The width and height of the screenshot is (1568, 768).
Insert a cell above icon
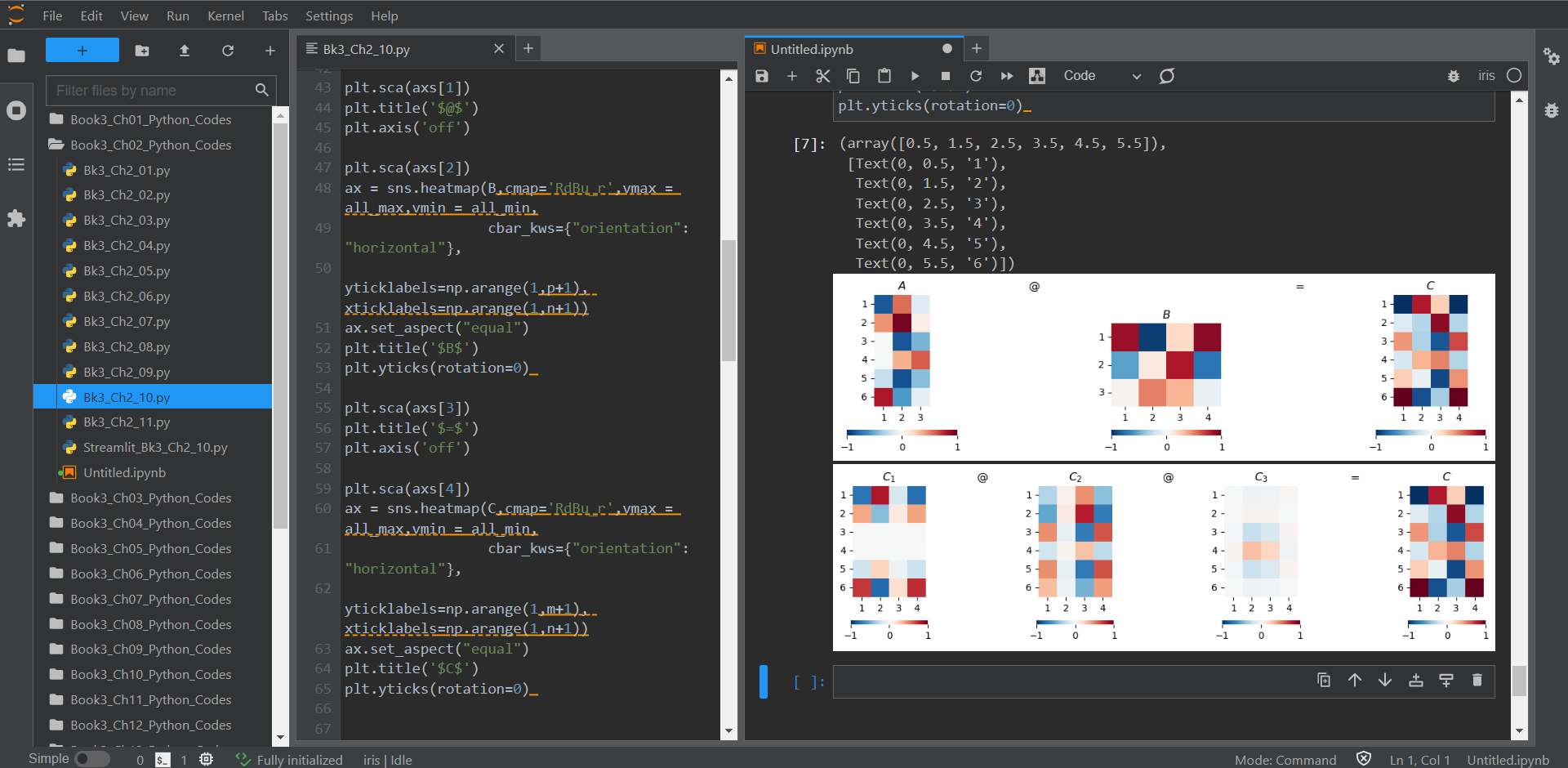click(x=1416, y=680)
